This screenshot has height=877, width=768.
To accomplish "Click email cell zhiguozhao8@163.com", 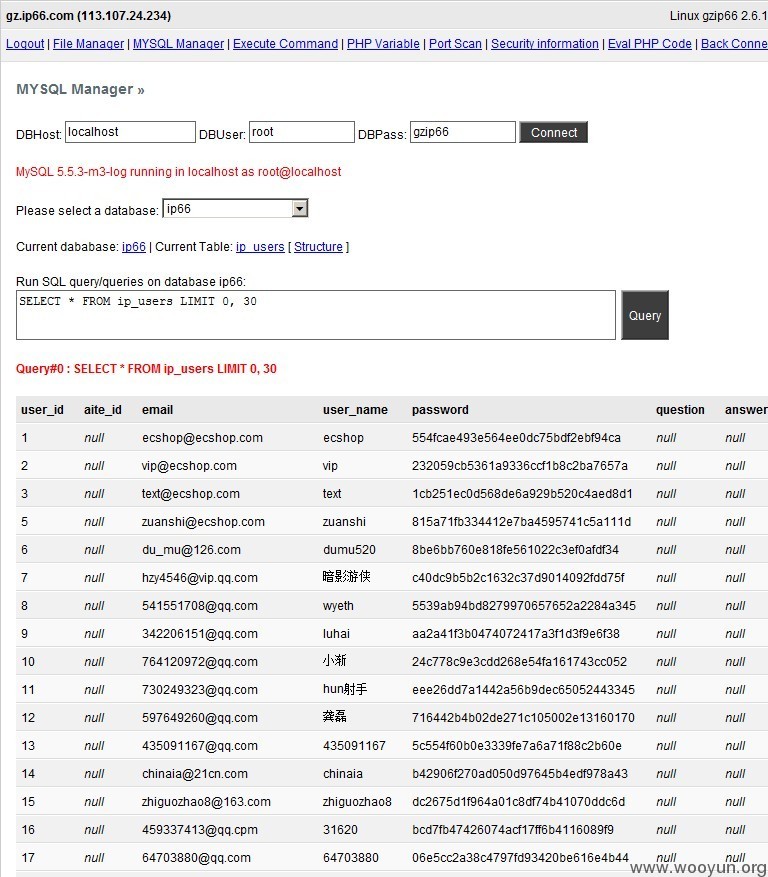I will coord(206,801).
